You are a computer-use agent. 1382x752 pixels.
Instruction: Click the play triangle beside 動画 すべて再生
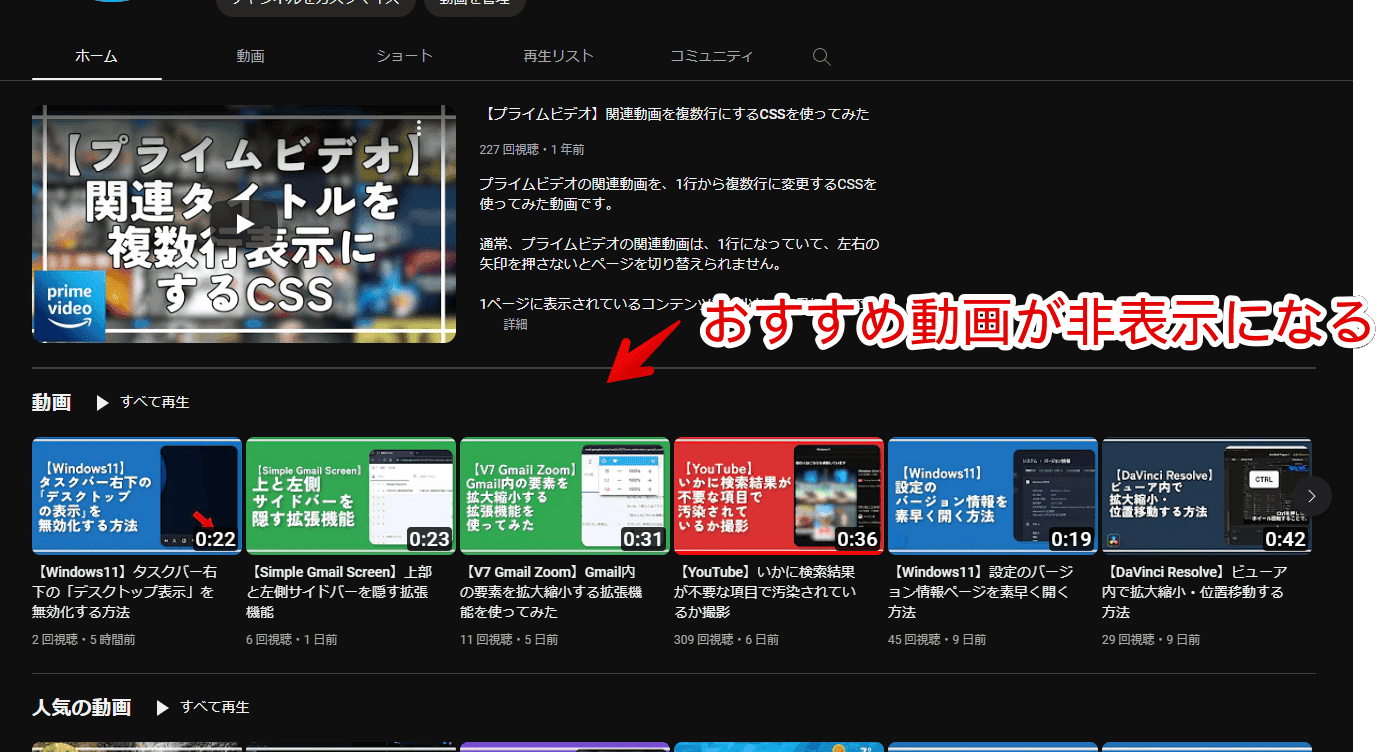[x=102, y=403]
